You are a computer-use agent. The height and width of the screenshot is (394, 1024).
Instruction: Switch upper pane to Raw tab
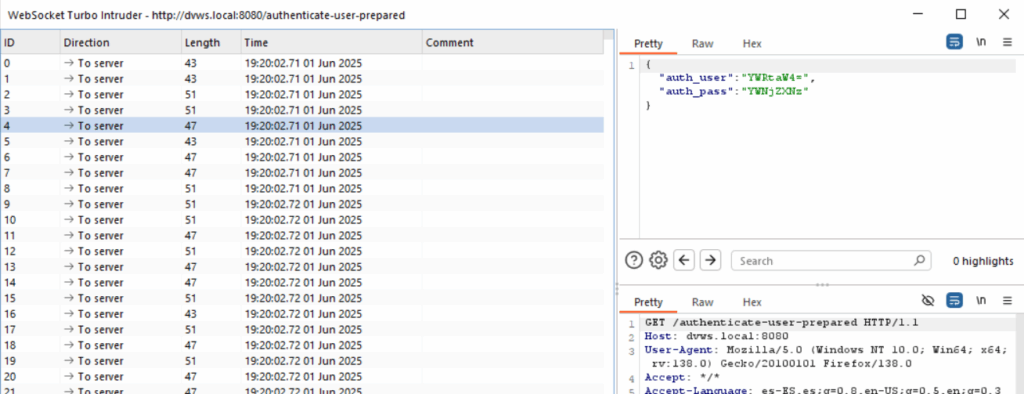pyautogui.click(x=703, y=44)
